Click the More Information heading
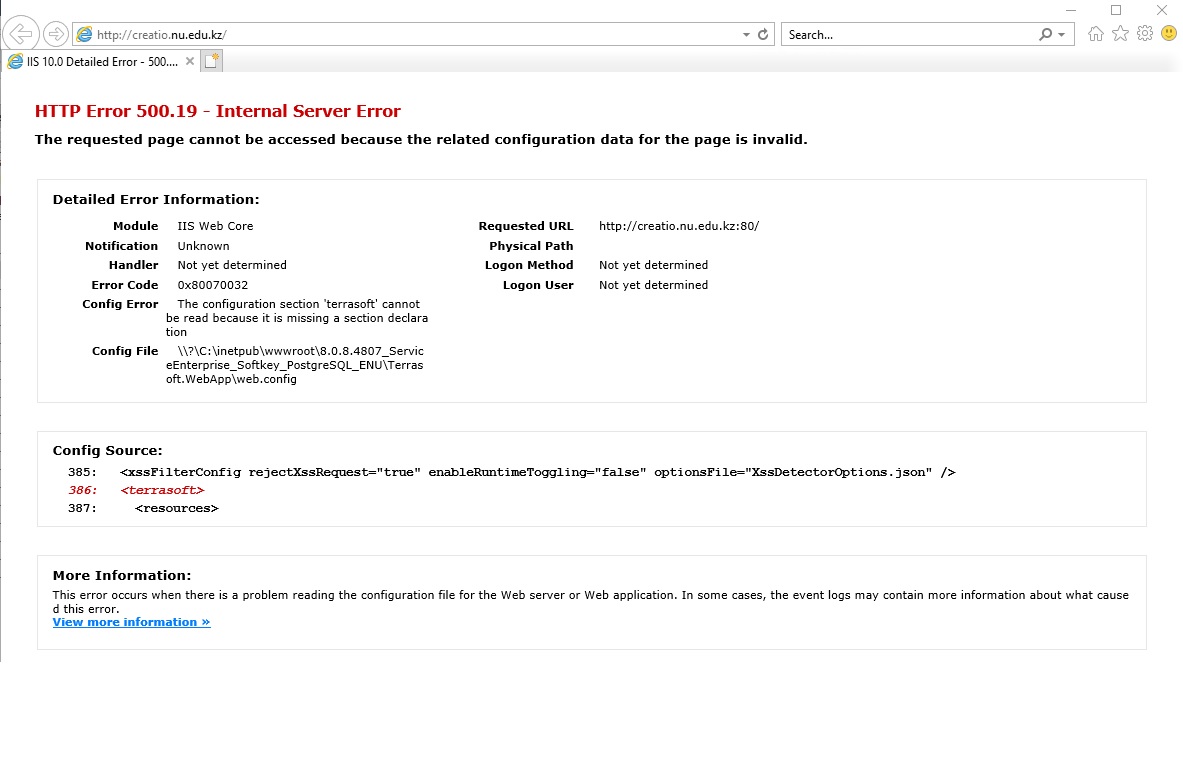 point(121,576)
